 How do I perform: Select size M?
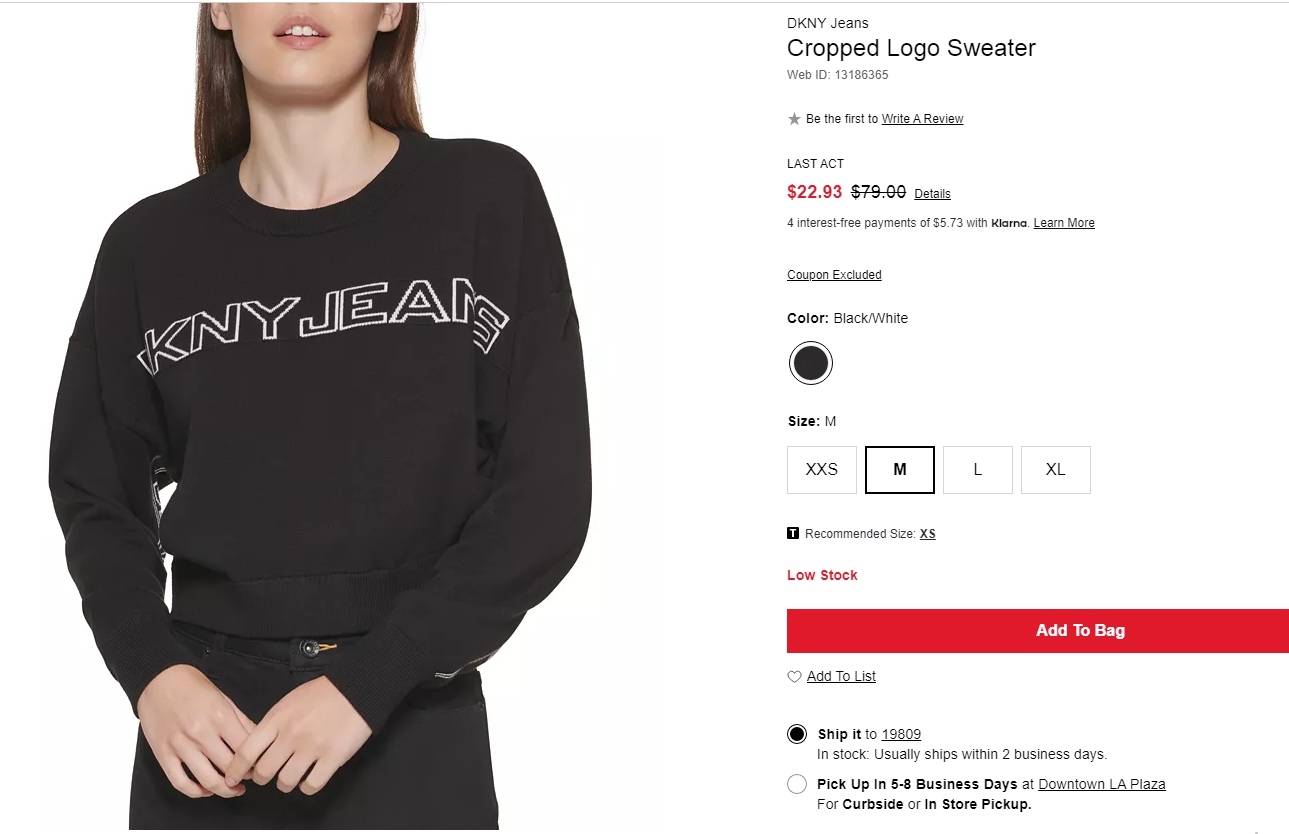pyautogui.click(x=900, y=470)
